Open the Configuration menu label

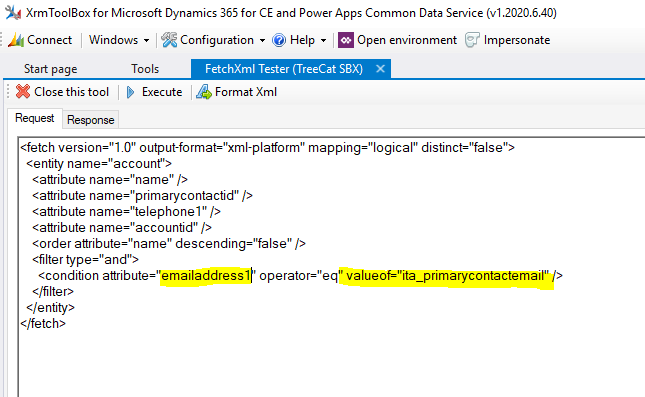click(x=217, y=40)
